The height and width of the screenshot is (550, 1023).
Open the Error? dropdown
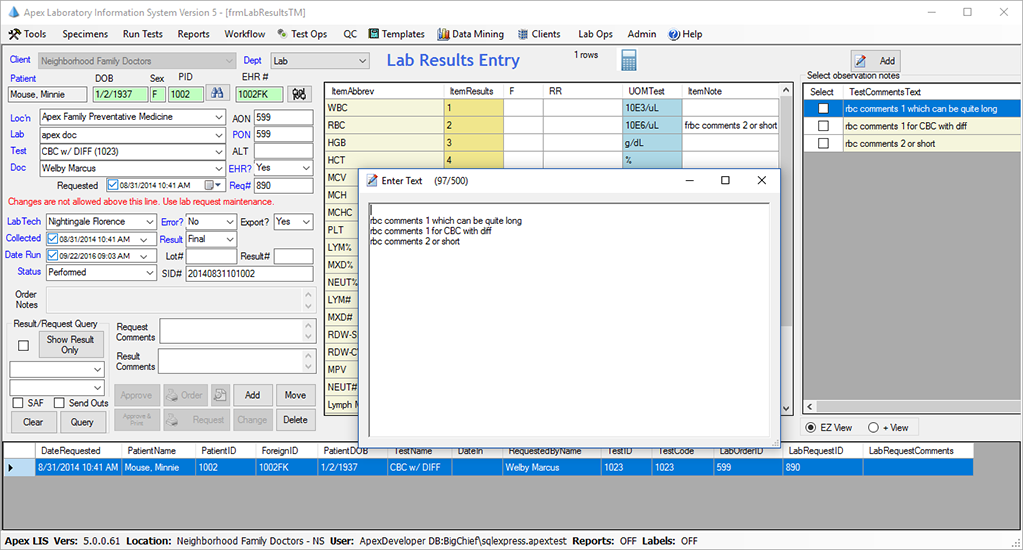[230, 222]
